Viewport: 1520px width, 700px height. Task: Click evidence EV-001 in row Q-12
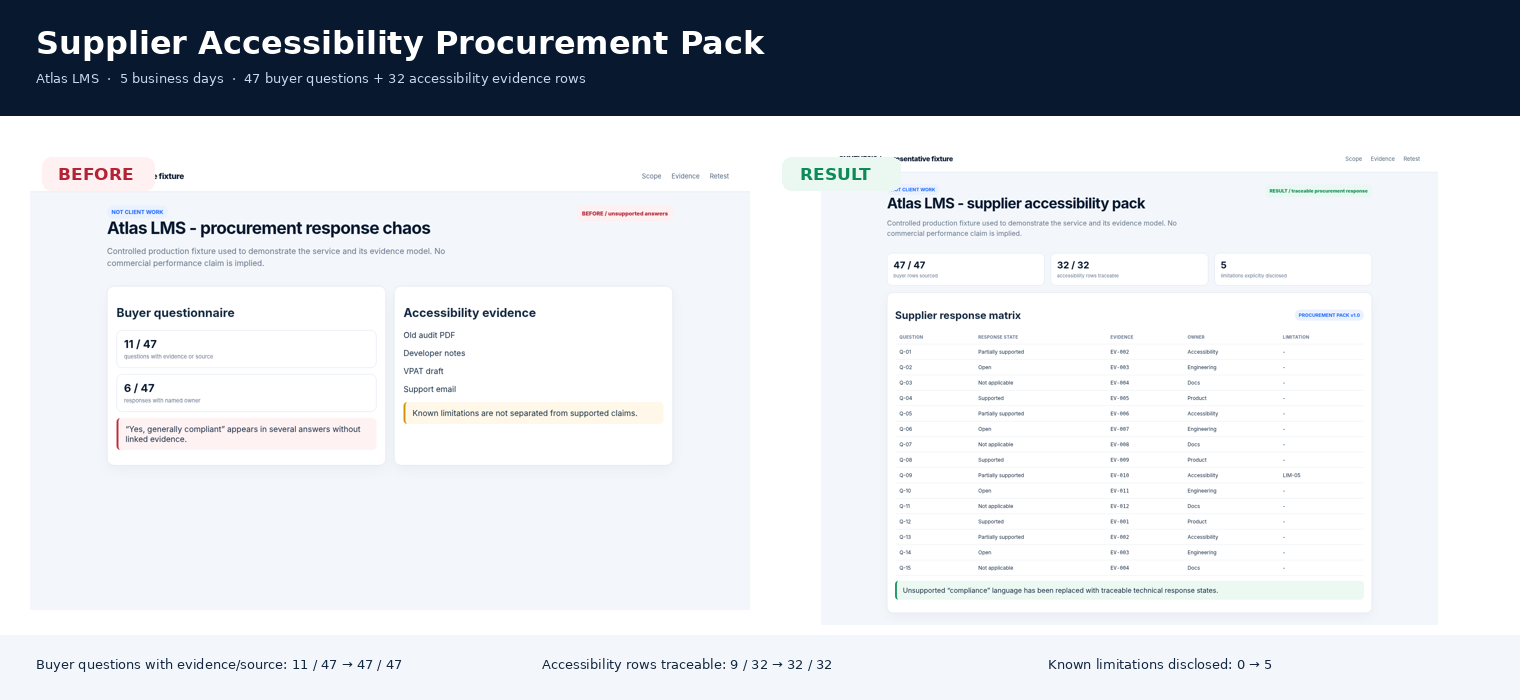[x=1119, y=521]
